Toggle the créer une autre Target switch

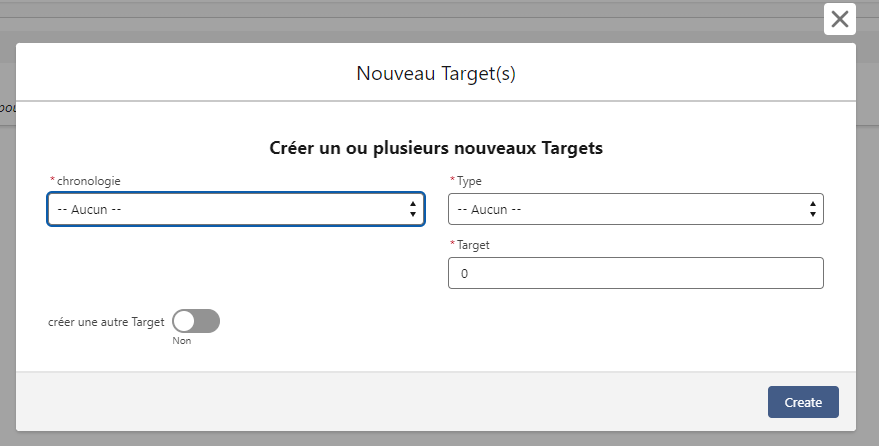pos(196,321)
